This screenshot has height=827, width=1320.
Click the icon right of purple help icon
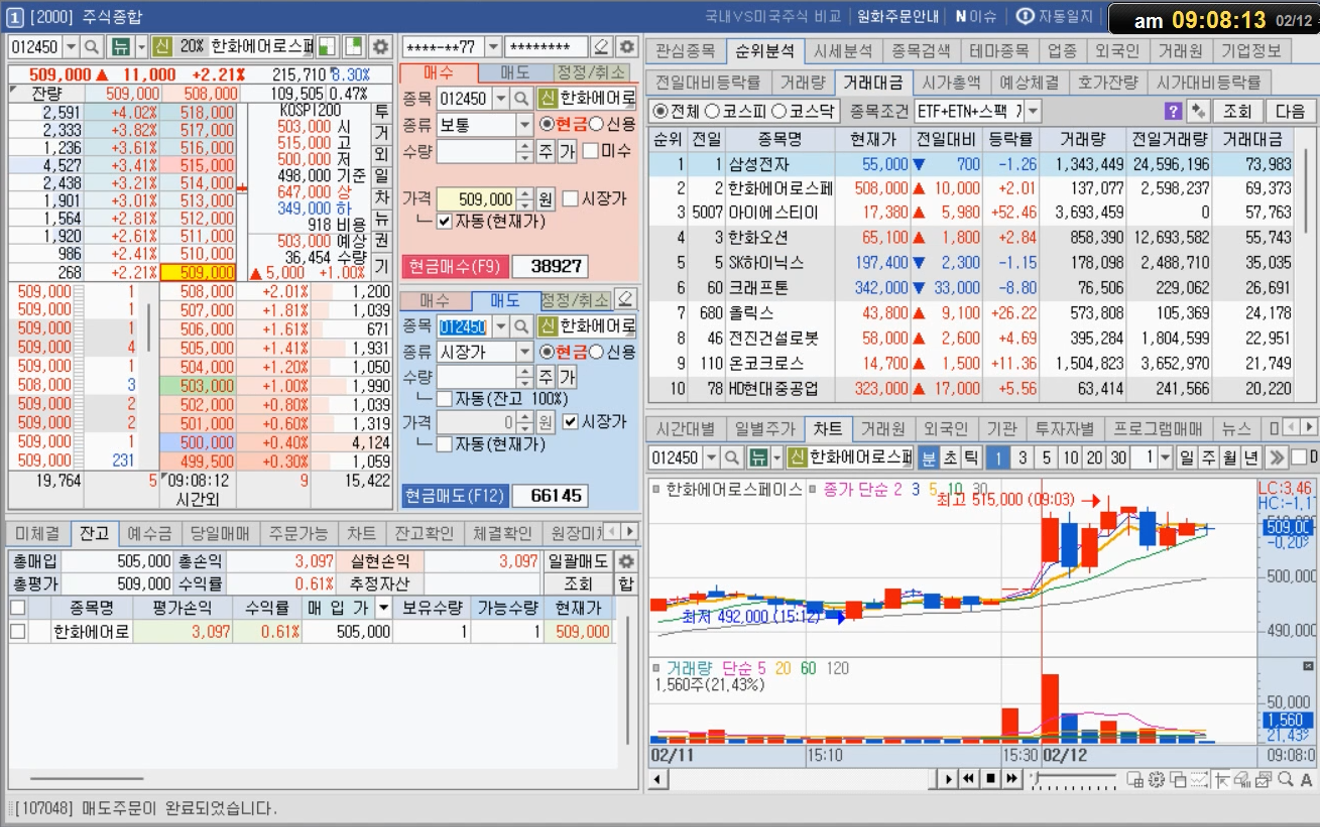point(1197,110)
